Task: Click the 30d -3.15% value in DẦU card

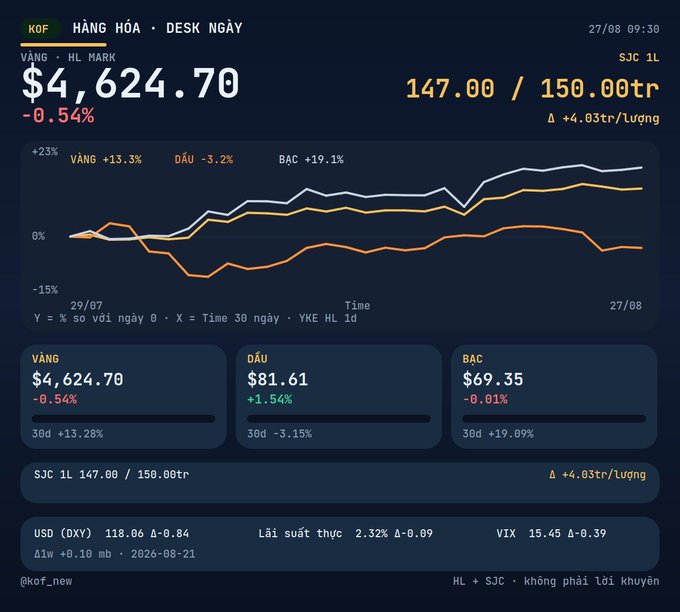Action: (x=280, y=434)
